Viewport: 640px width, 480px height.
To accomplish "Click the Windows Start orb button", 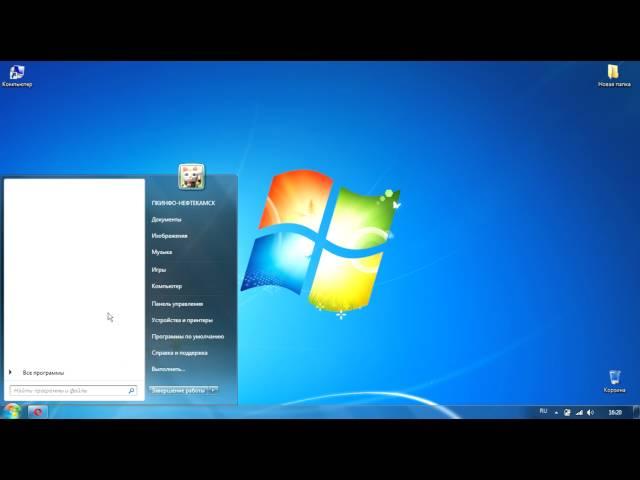I will point(12,411).
